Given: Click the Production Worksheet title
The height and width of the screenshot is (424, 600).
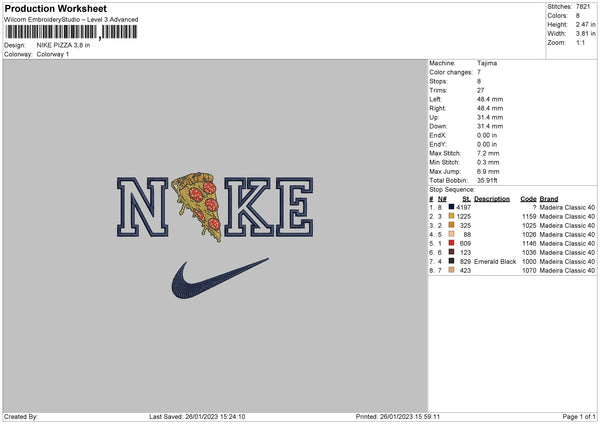Looking at the screenshot, I should click(x=55, y=9).
